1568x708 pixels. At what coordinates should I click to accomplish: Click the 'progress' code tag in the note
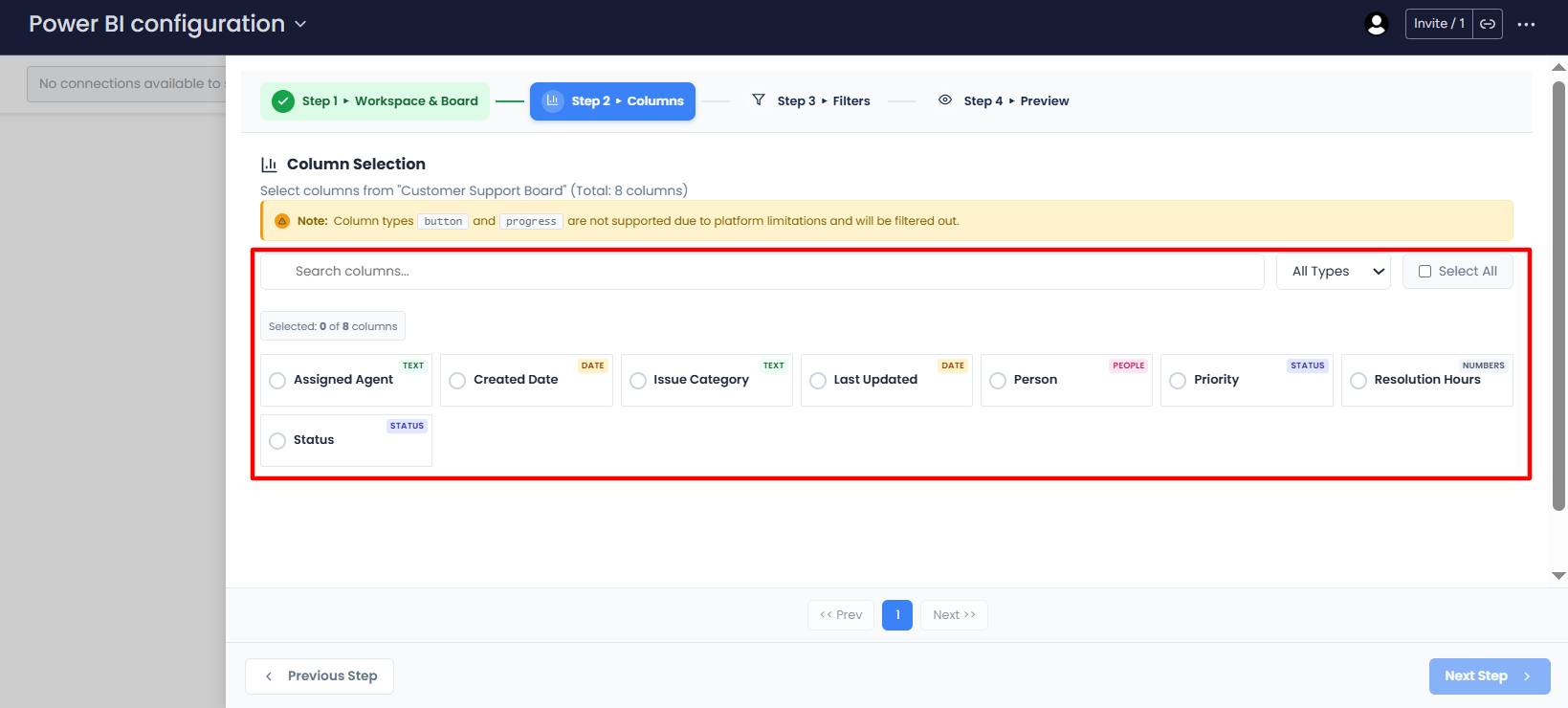tap(531, 221)
